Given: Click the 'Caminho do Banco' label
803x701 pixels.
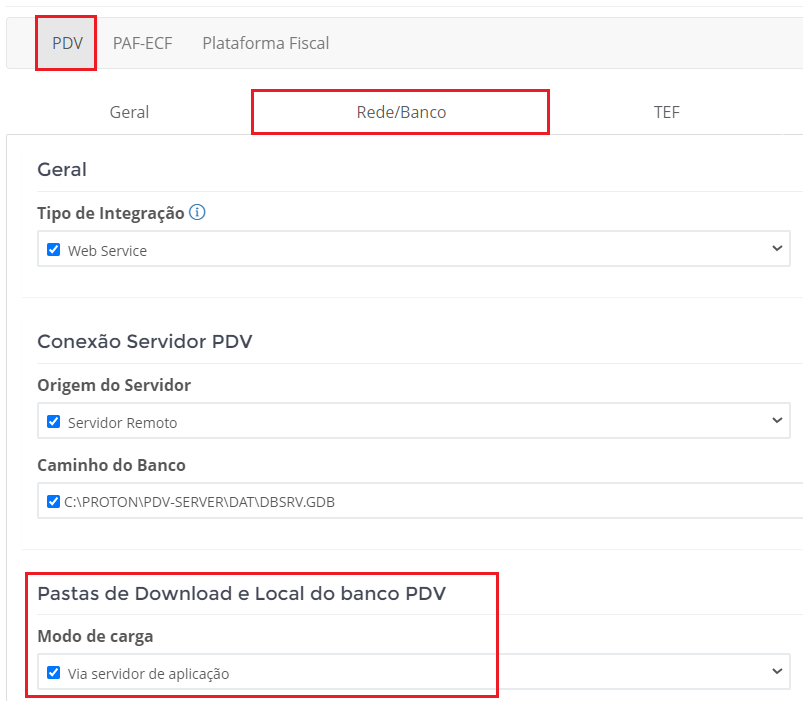Looking at the screenshot, I should pyautogui.click(x=112, y=465).
